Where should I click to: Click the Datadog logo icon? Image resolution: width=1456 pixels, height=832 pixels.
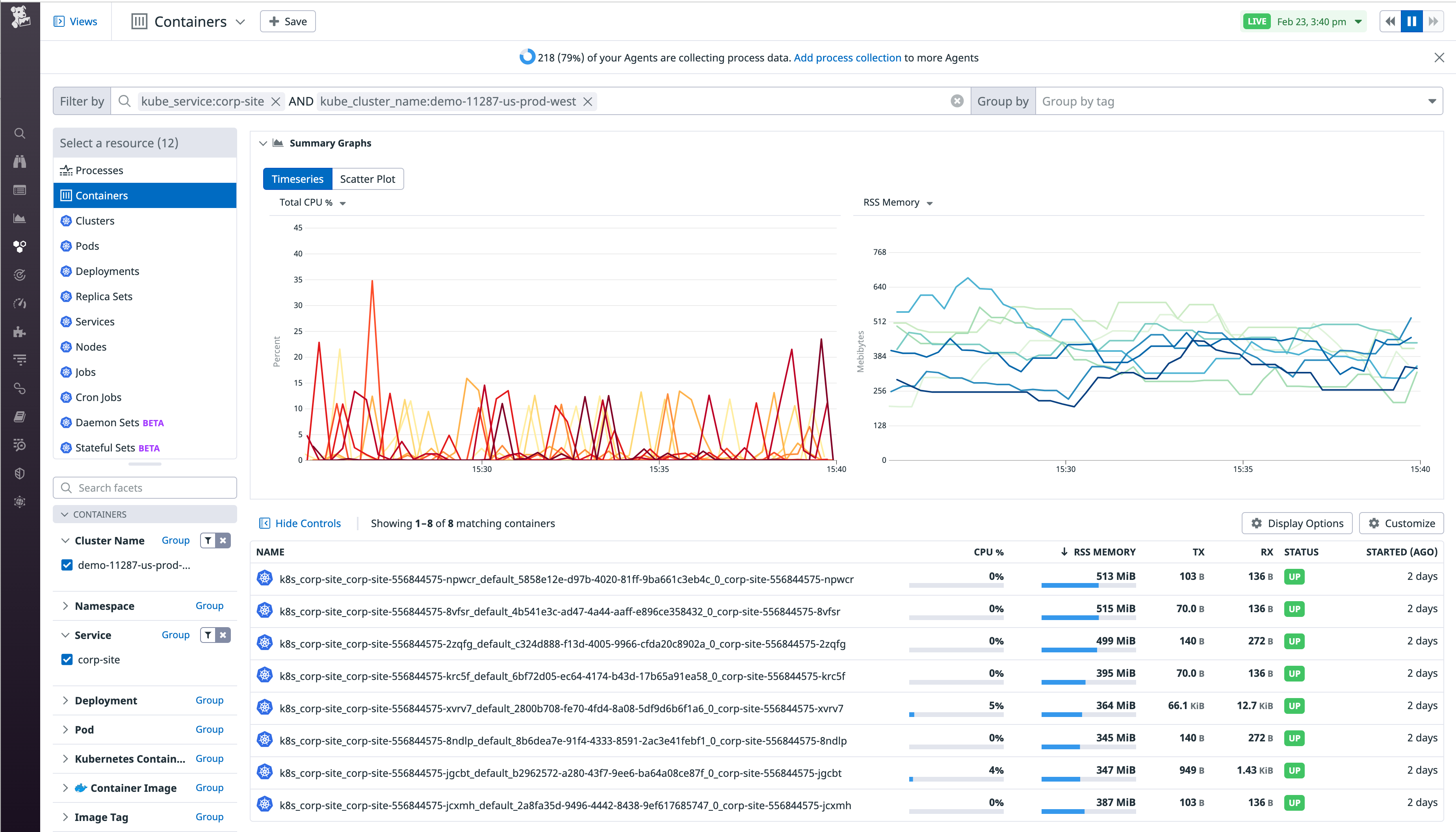[20, 17]
